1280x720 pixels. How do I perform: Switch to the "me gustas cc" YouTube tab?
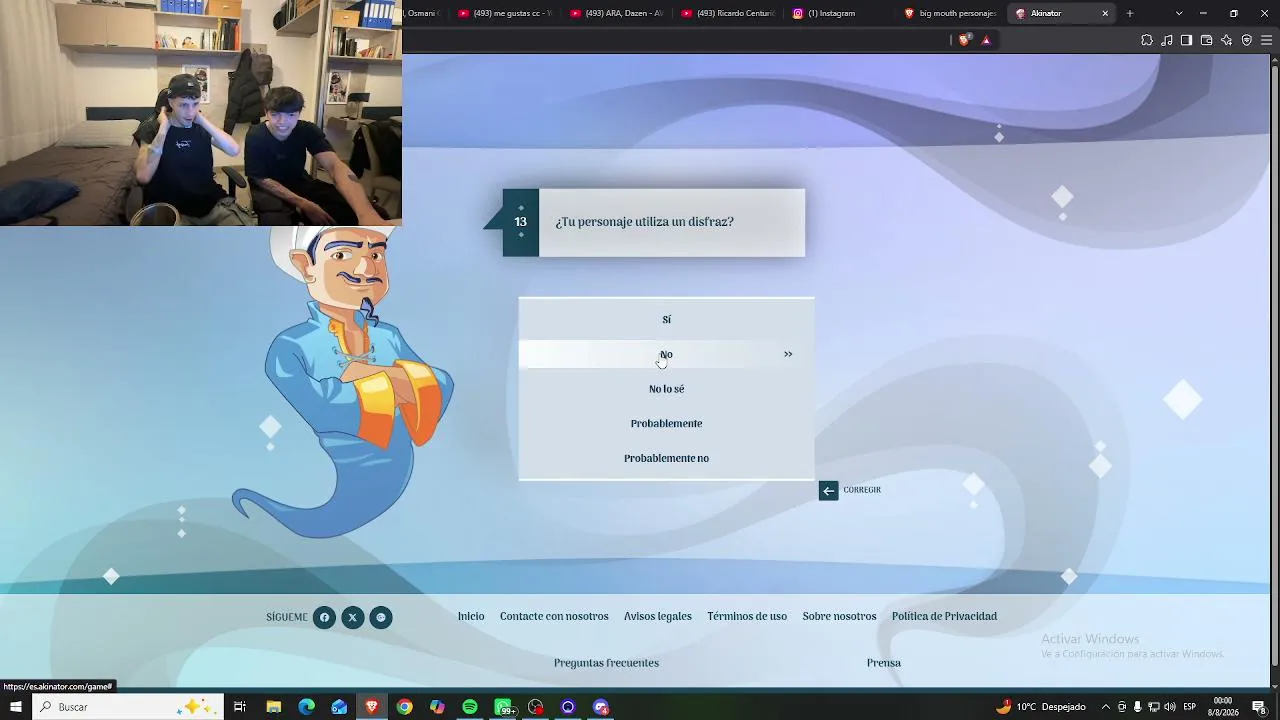[505, 13]
